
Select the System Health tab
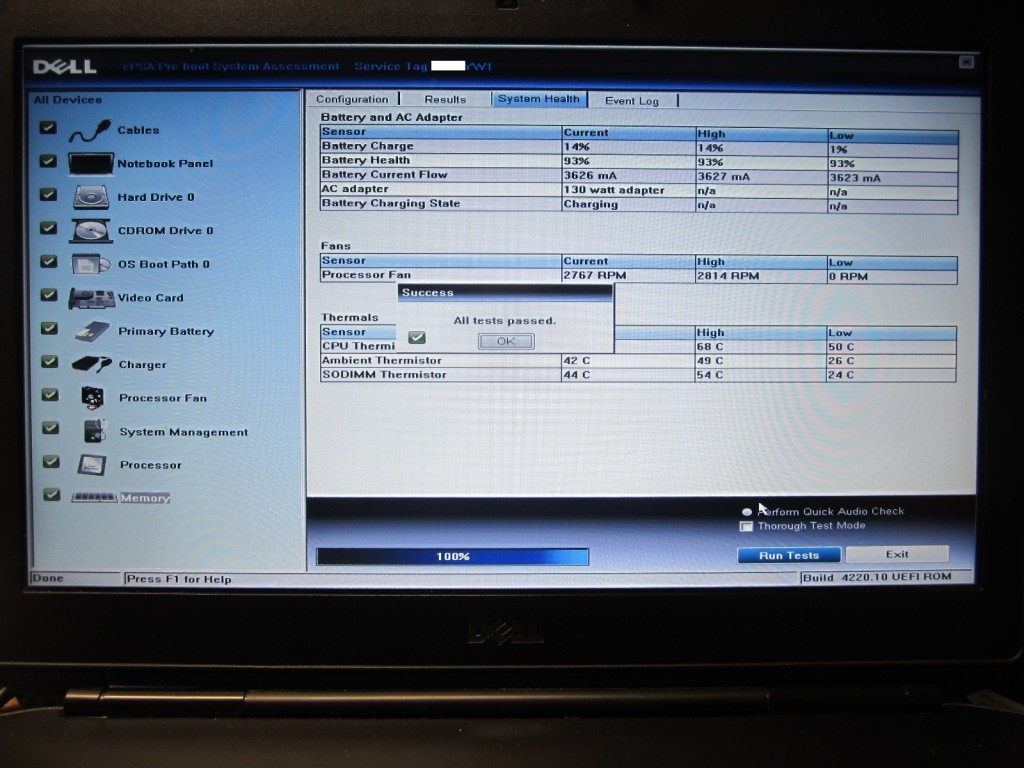click(x=539, y=99)
